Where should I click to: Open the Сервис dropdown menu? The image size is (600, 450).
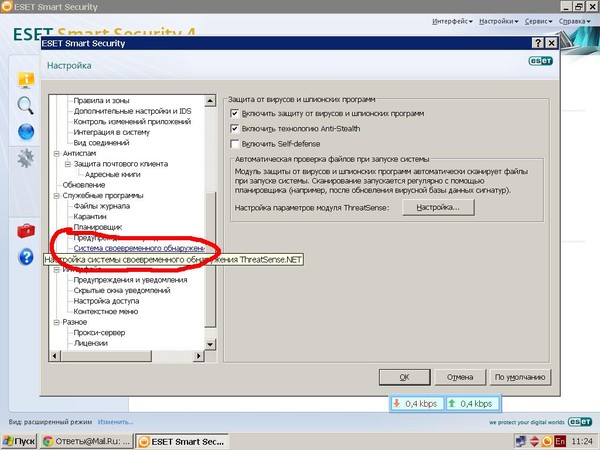pos(538,21)
